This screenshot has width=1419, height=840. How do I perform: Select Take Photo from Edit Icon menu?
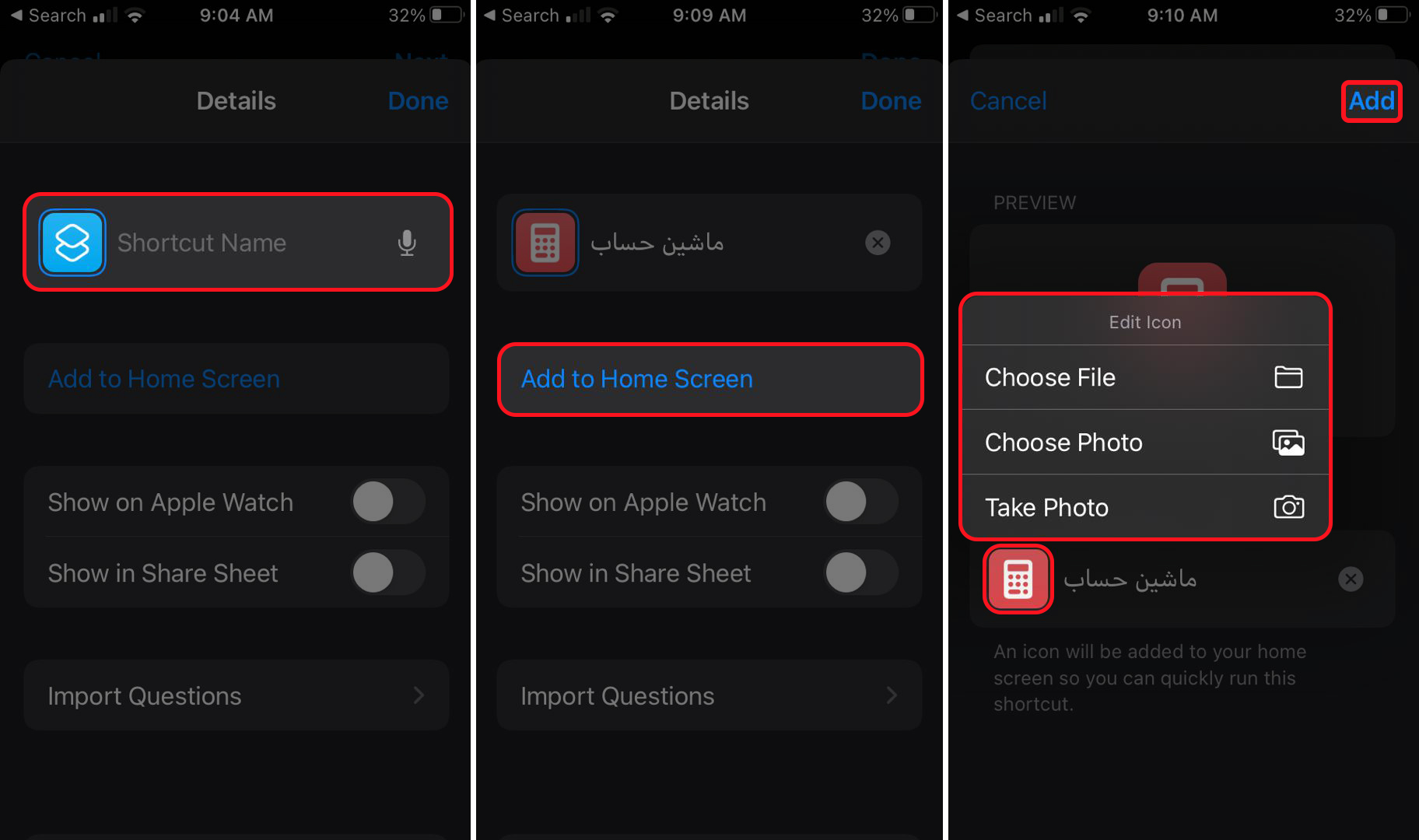[1145, 507]
